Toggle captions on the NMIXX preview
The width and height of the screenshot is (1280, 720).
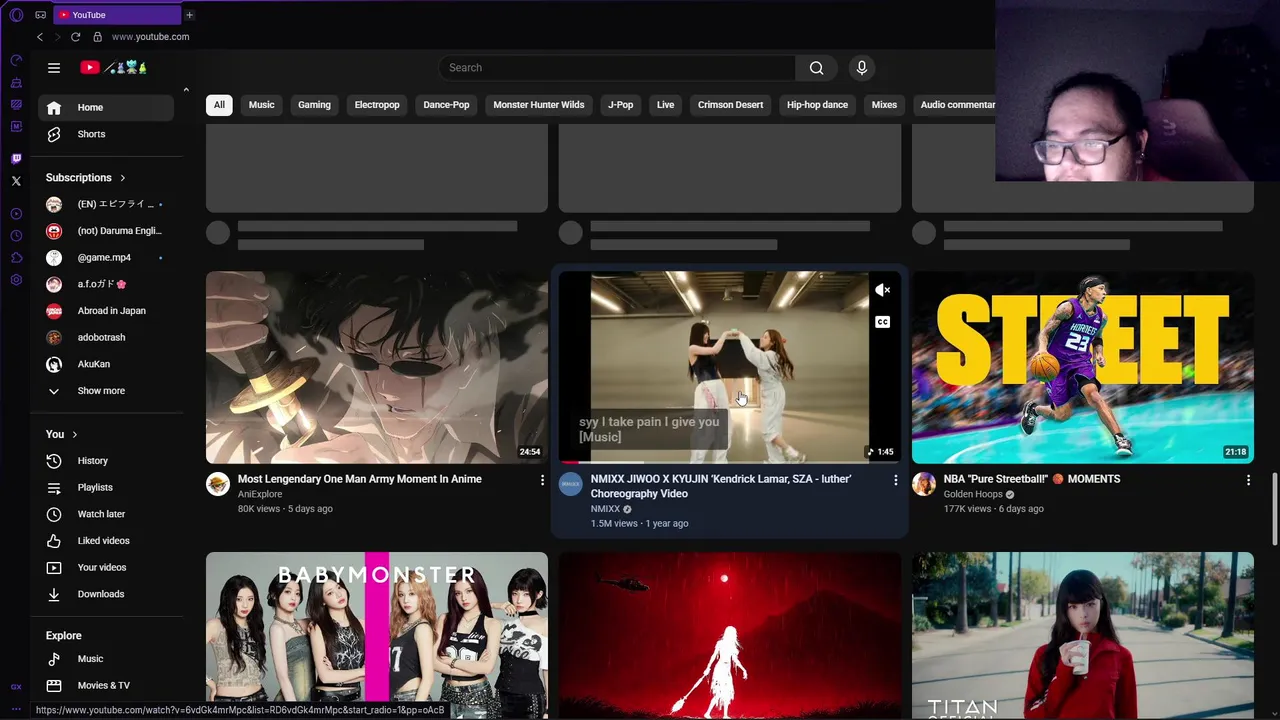click(882, 322)
